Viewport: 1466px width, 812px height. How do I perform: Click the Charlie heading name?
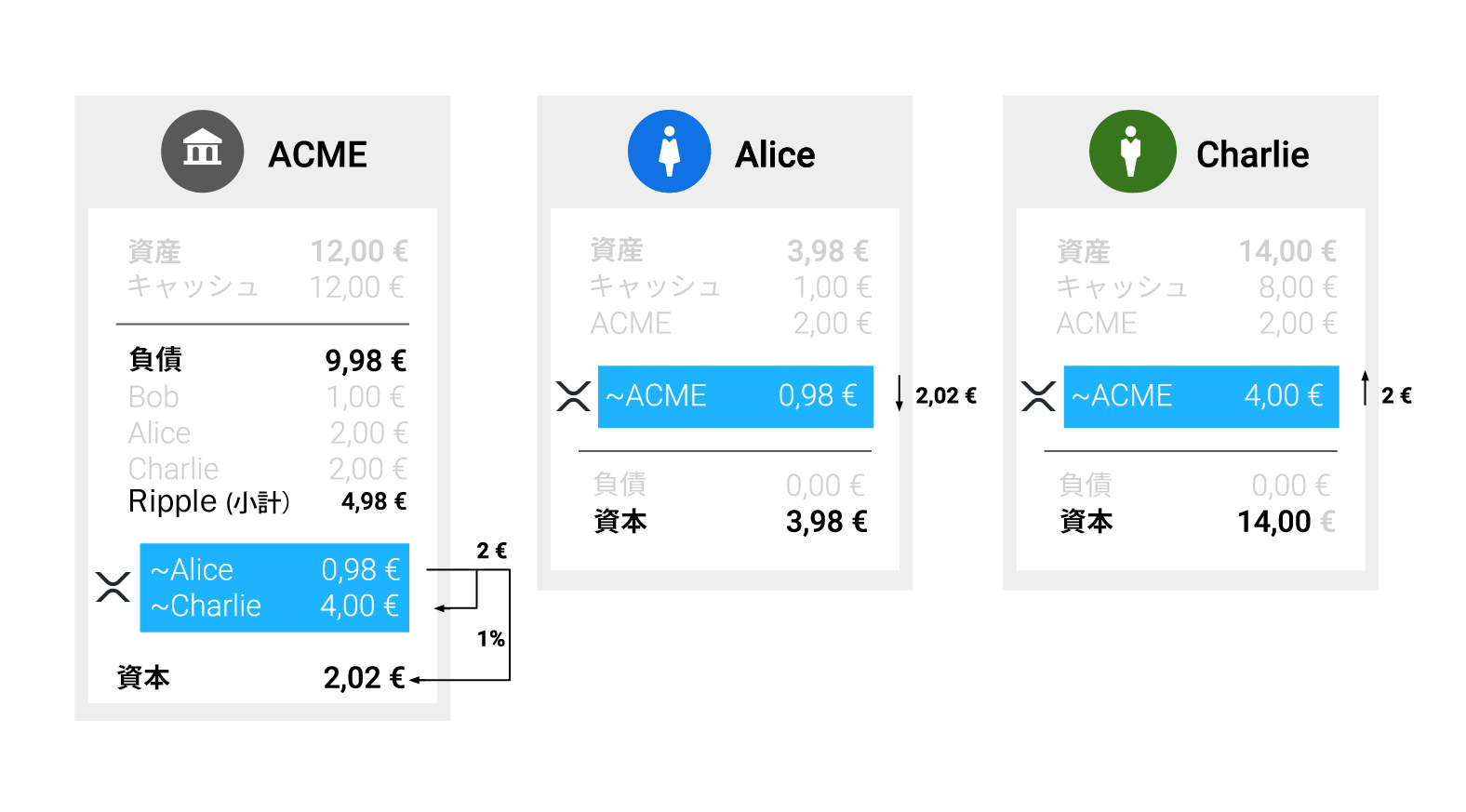[x=1252, y=154]
